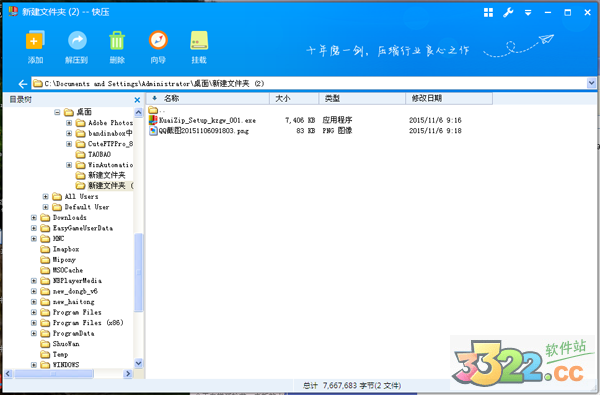Screen dimensions: 600x395
Task: Select the ProgramData folder in tree
Action: [67, 333]
